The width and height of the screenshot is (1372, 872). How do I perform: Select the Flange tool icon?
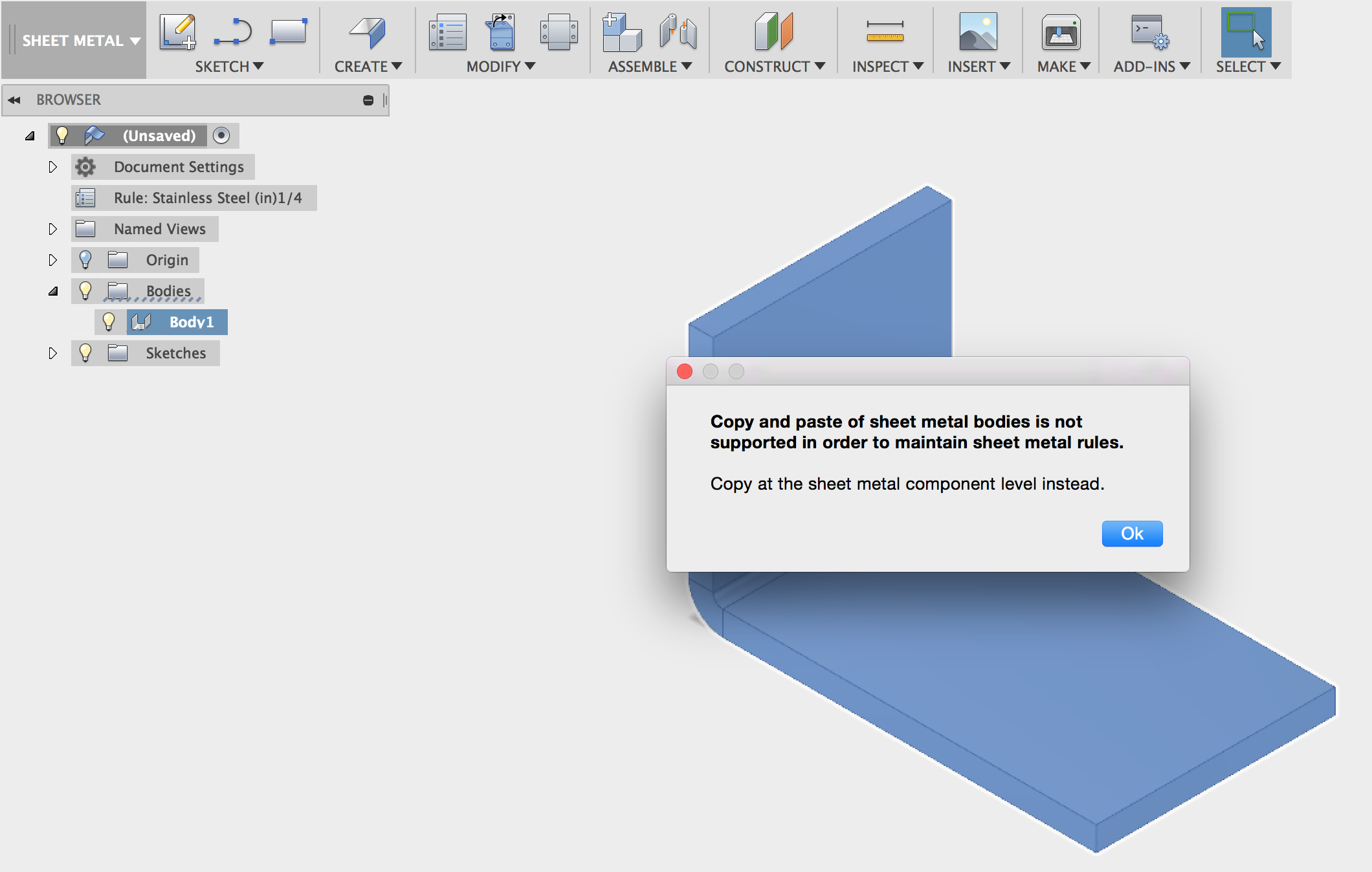(x=368, y=32)
